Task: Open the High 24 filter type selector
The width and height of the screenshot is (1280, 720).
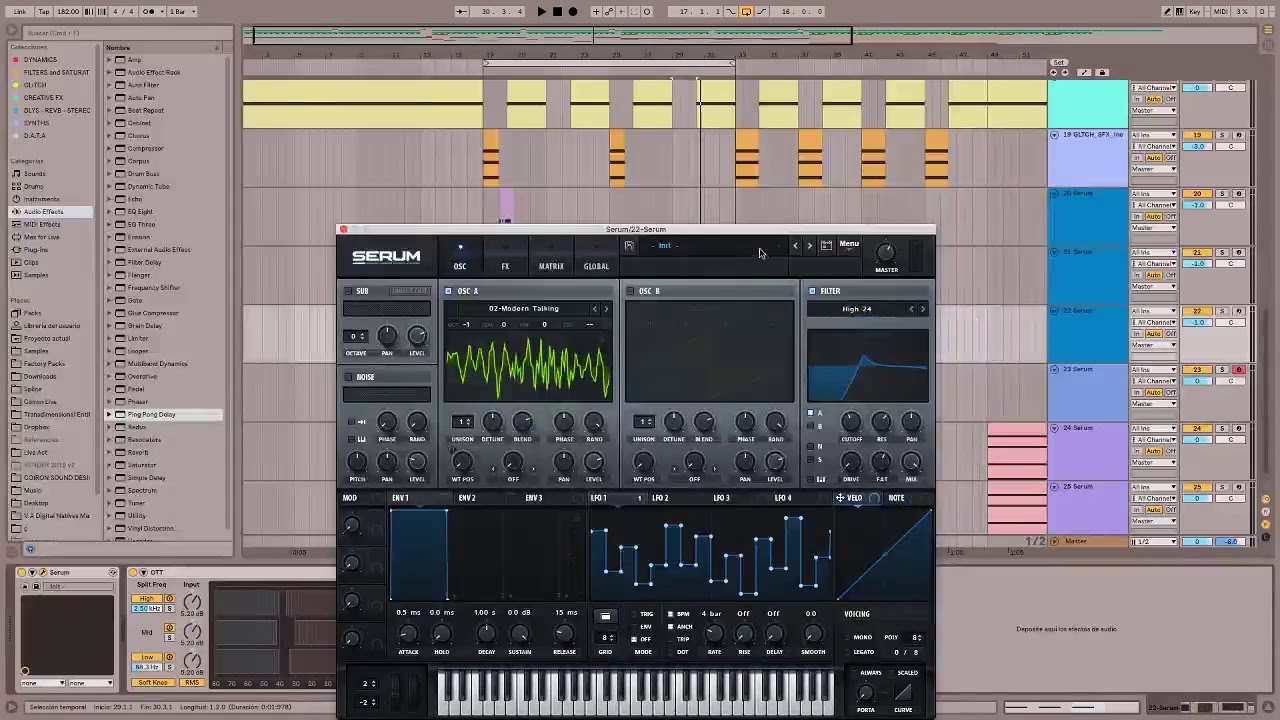Action: click(856, 309)
